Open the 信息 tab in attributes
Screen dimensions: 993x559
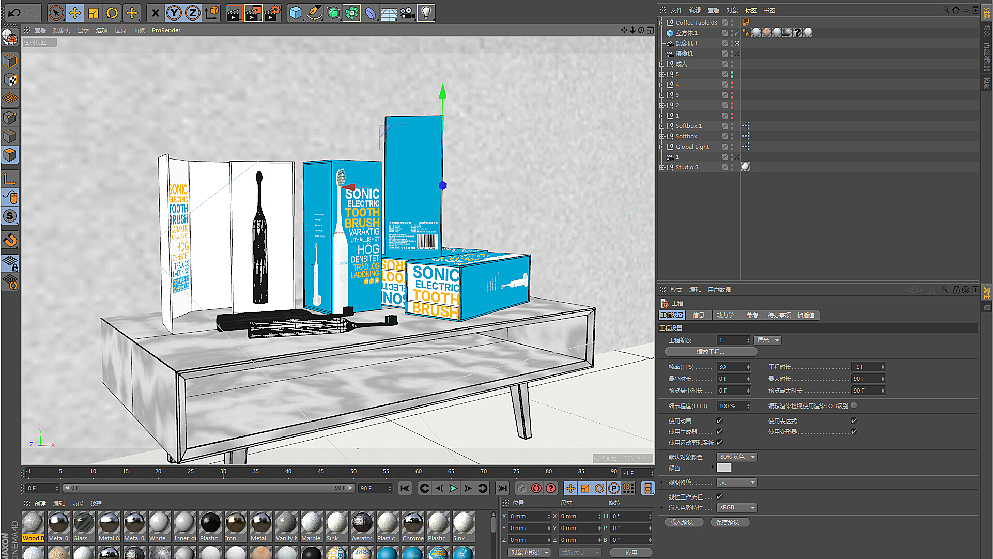tap(699, 315)
